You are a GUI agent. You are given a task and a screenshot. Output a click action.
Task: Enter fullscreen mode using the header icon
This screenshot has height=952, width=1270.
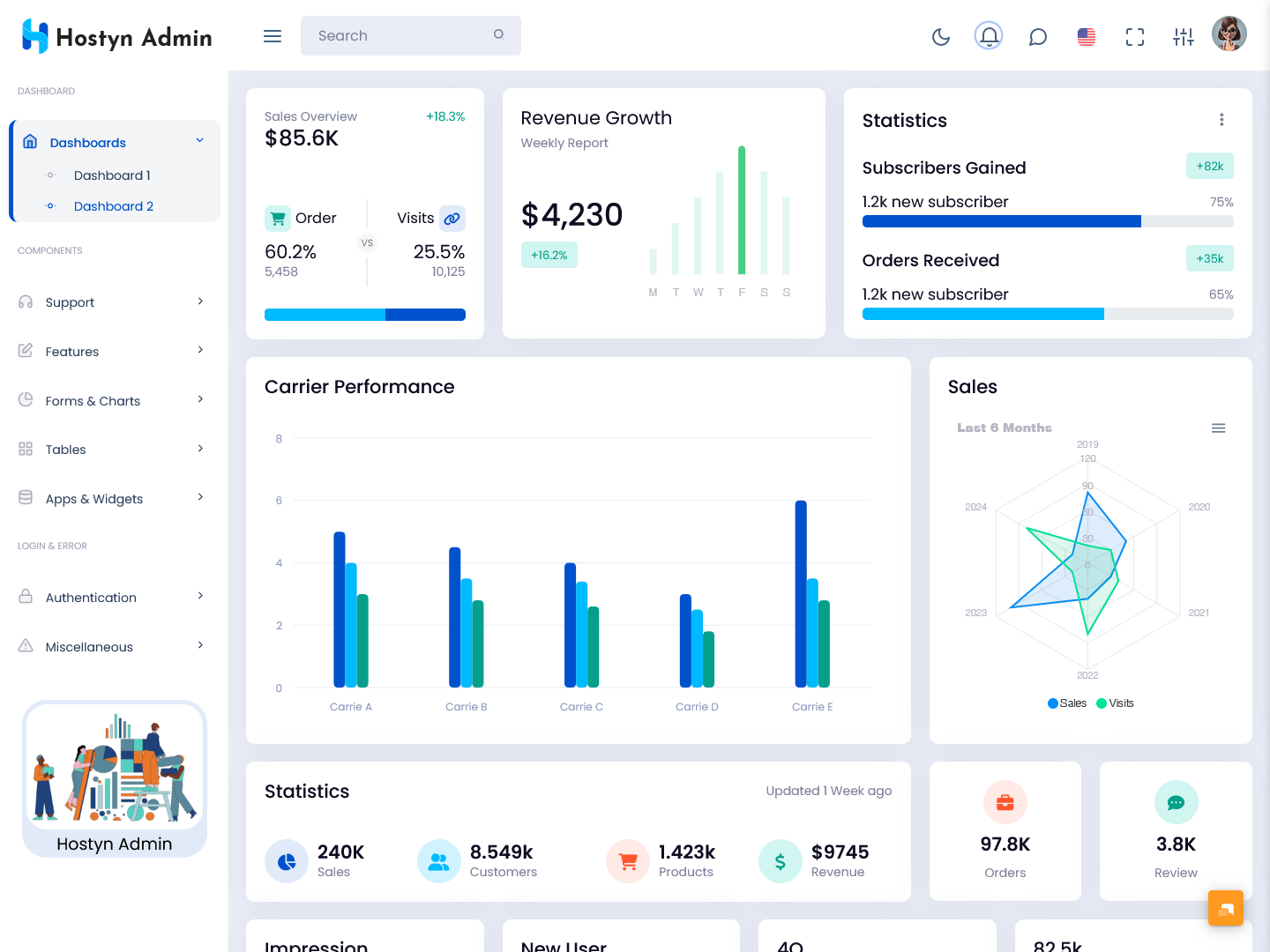point(1135,36)
